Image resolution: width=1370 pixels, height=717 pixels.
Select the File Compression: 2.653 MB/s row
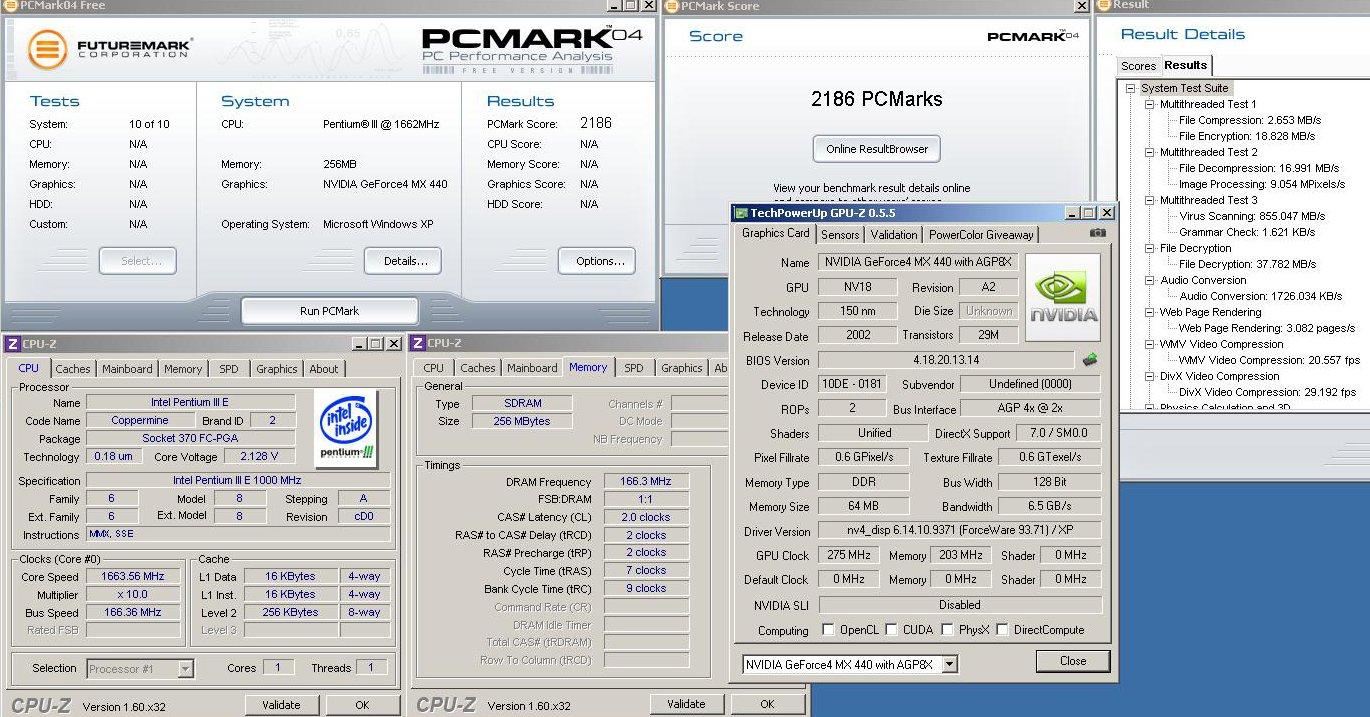coord(1250,120)
